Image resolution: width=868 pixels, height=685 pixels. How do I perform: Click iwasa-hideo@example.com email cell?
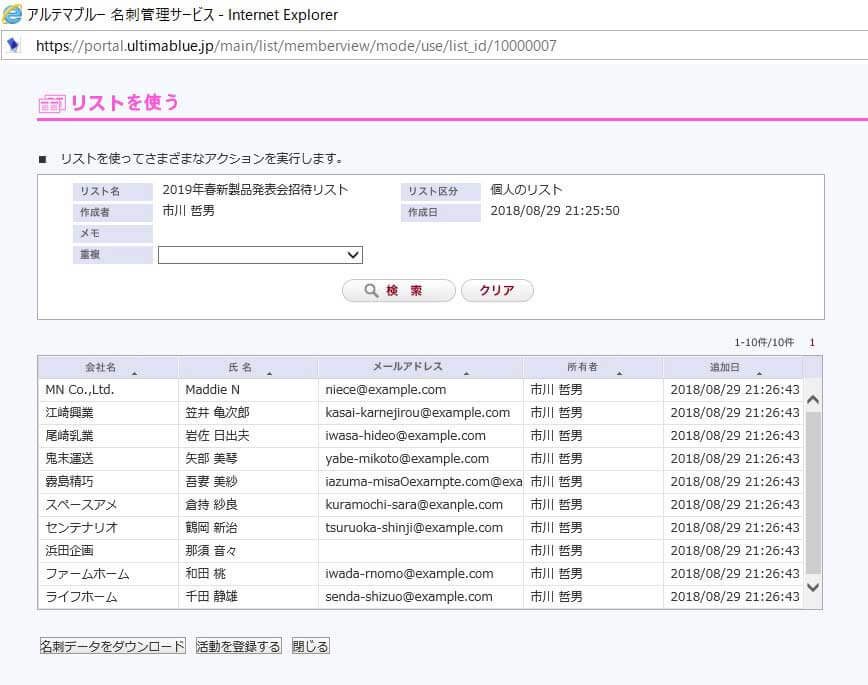pos(421,436)
